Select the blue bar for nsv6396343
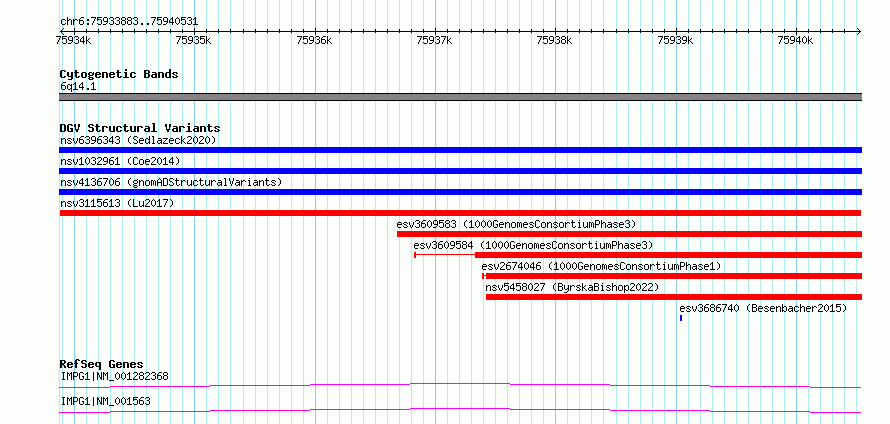Screen dimensions: 890x424 (x=460, y=150)
